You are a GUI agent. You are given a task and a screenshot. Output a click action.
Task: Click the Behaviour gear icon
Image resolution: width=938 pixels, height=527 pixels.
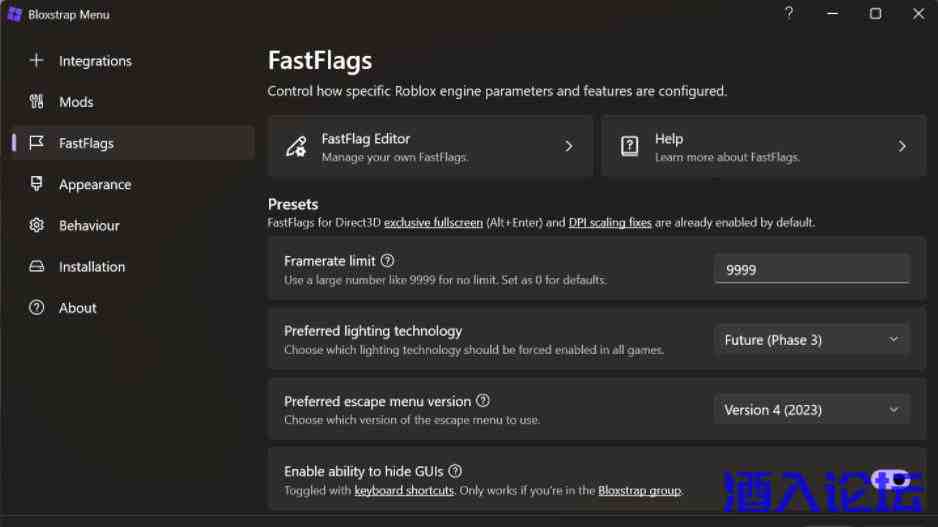pyautogui.click(x=37, y=226)
